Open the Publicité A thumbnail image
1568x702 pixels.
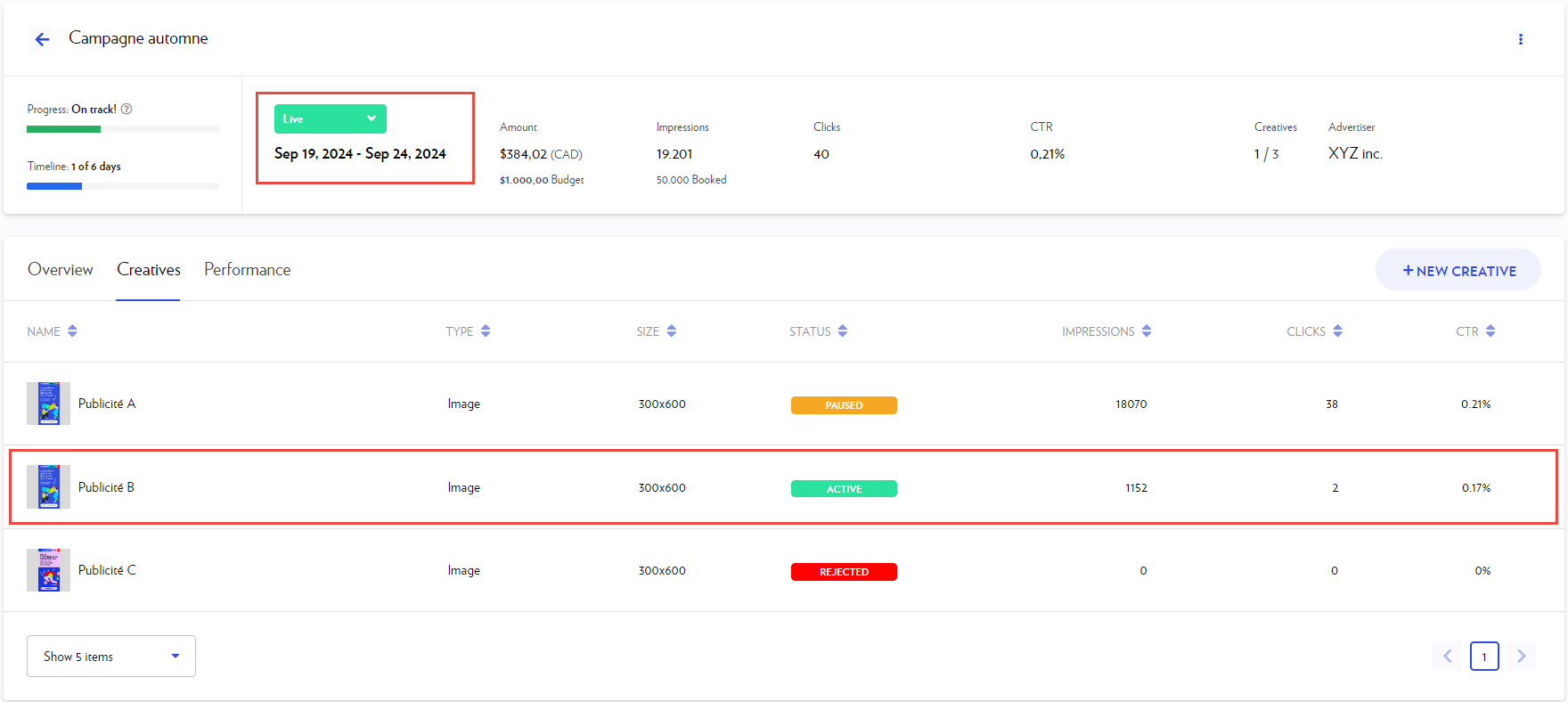[x=48, y=404]
